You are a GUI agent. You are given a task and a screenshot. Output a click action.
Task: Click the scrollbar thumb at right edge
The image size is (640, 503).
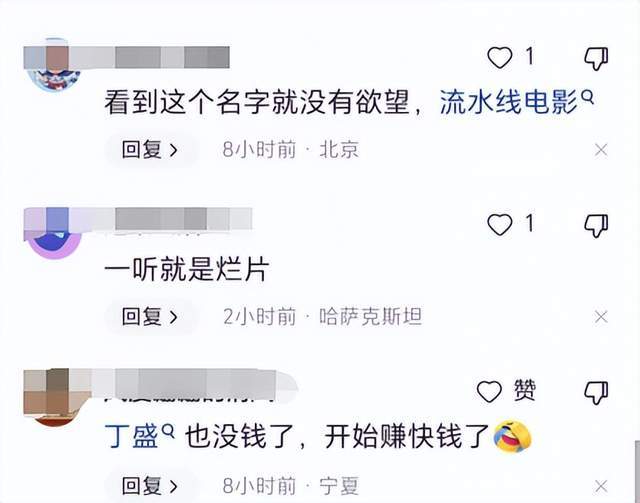[x=637, y=472]
